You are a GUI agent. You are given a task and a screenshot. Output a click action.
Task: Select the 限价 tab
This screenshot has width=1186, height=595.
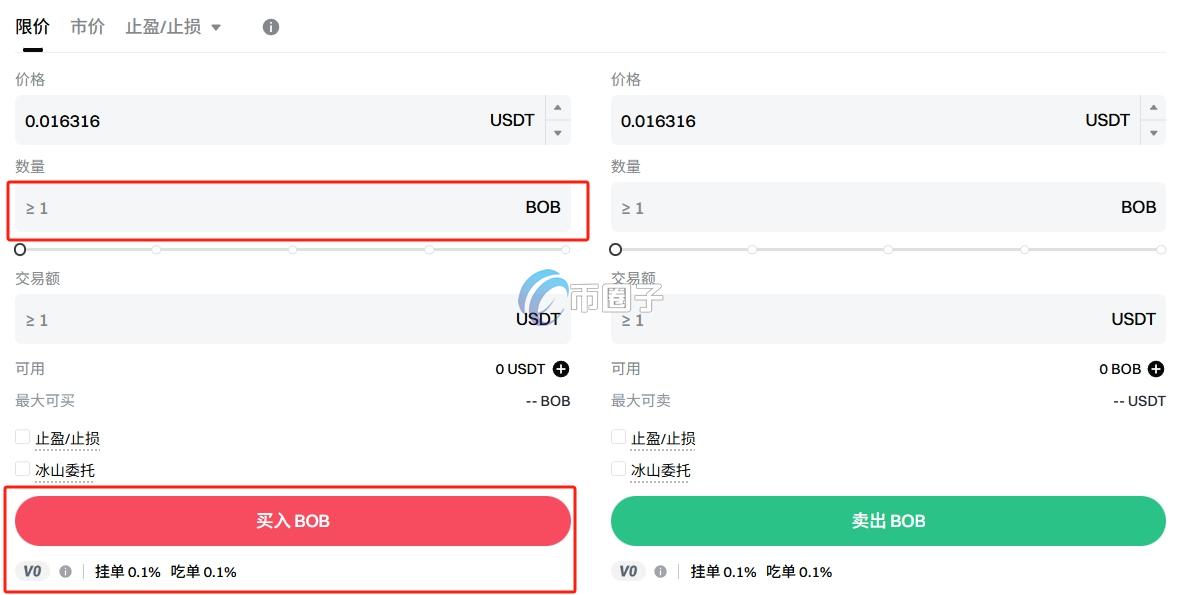pos(31,27)
